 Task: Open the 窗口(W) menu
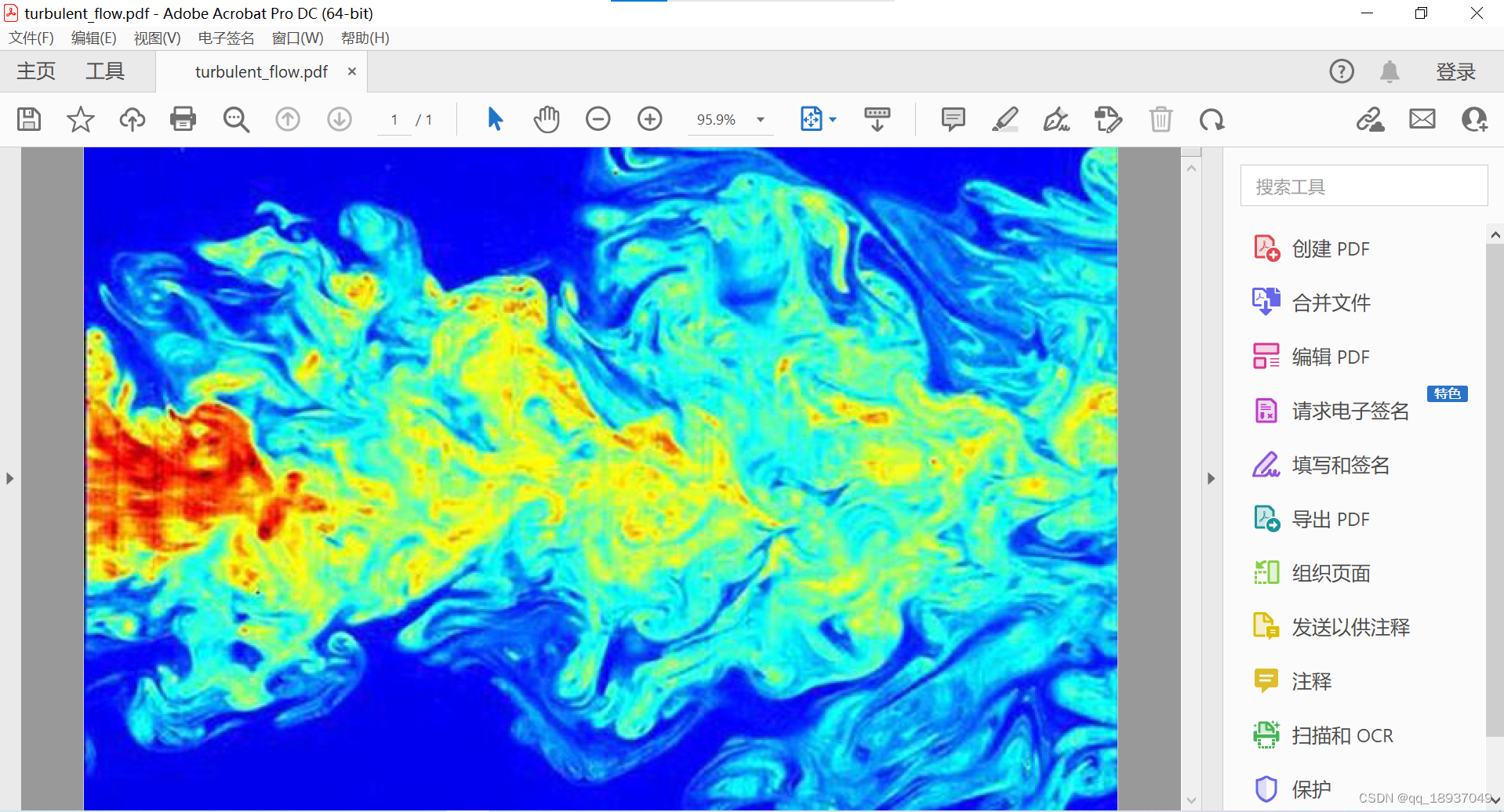297,38
